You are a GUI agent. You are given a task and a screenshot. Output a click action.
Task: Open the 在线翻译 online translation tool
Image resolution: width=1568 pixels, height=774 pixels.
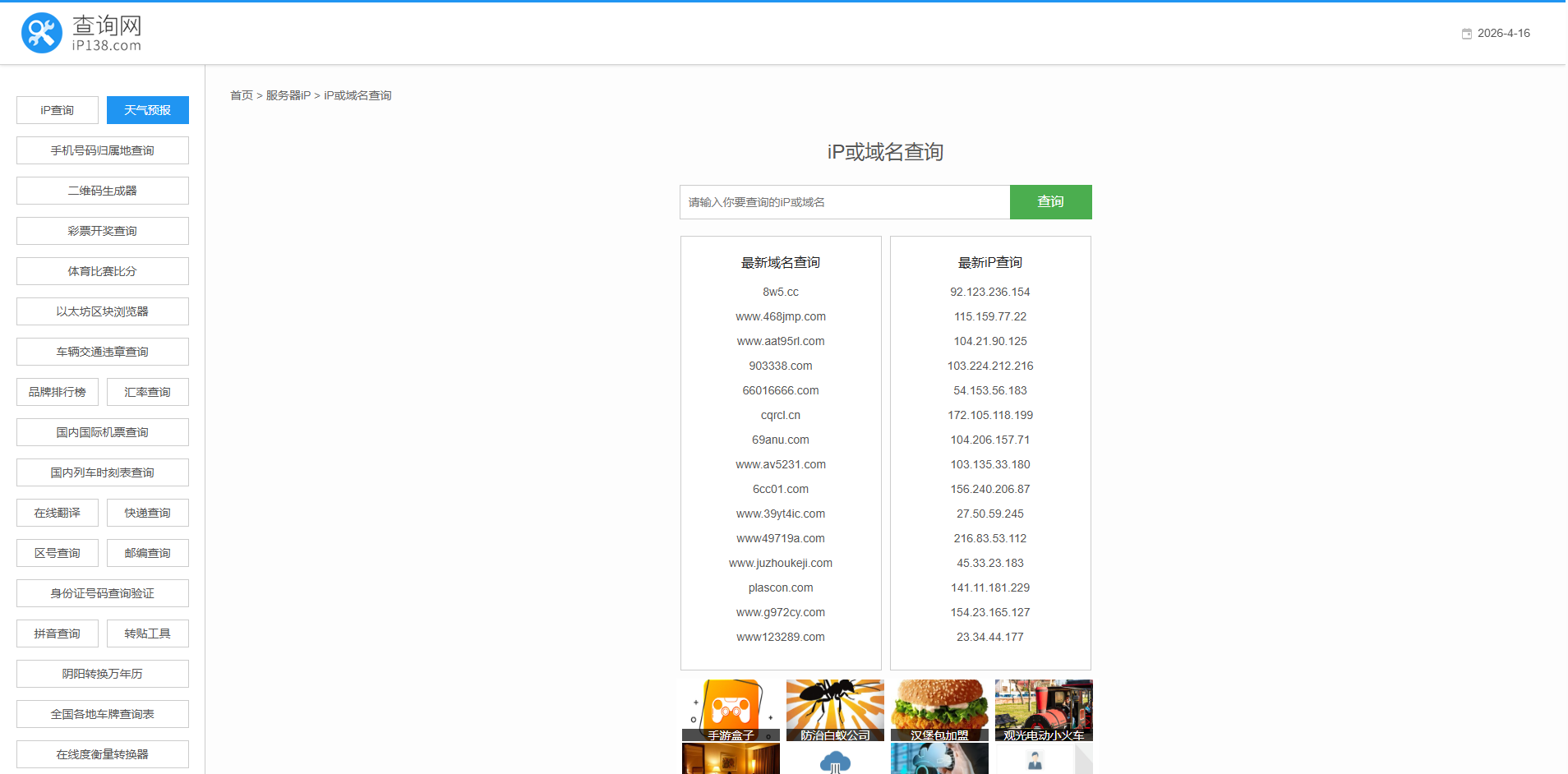[57, 512]
